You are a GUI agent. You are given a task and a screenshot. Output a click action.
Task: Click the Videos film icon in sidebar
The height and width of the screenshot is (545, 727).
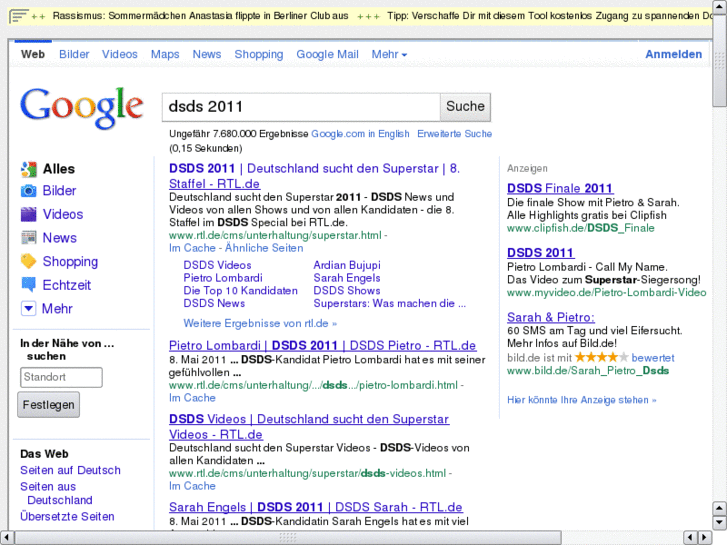28,214
